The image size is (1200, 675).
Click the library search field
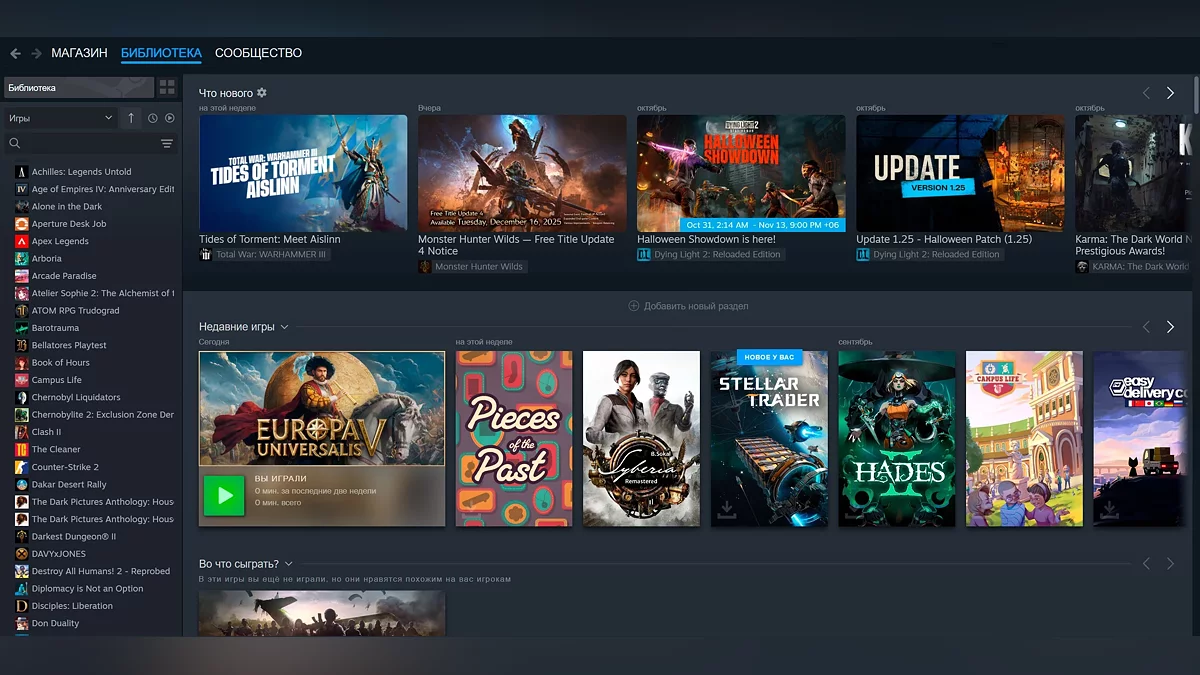point(80,144)
